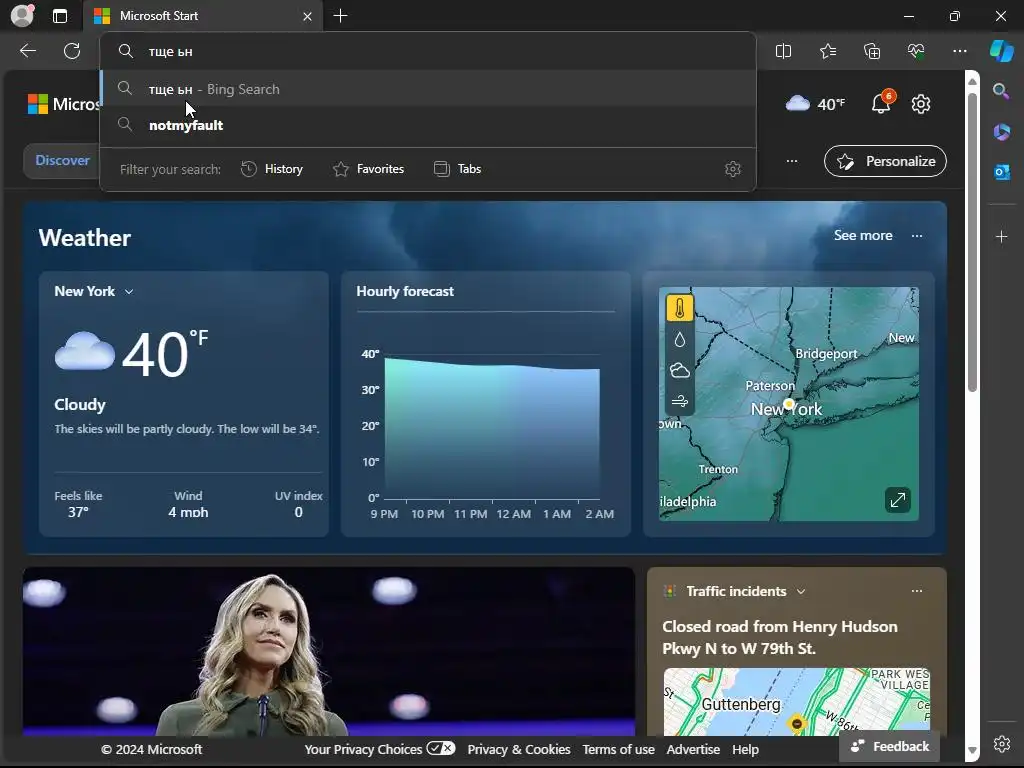This screenshot has width=1024, height=768.
Task: Open sidebar settings gear at bottom
Action: [1001, 744]
